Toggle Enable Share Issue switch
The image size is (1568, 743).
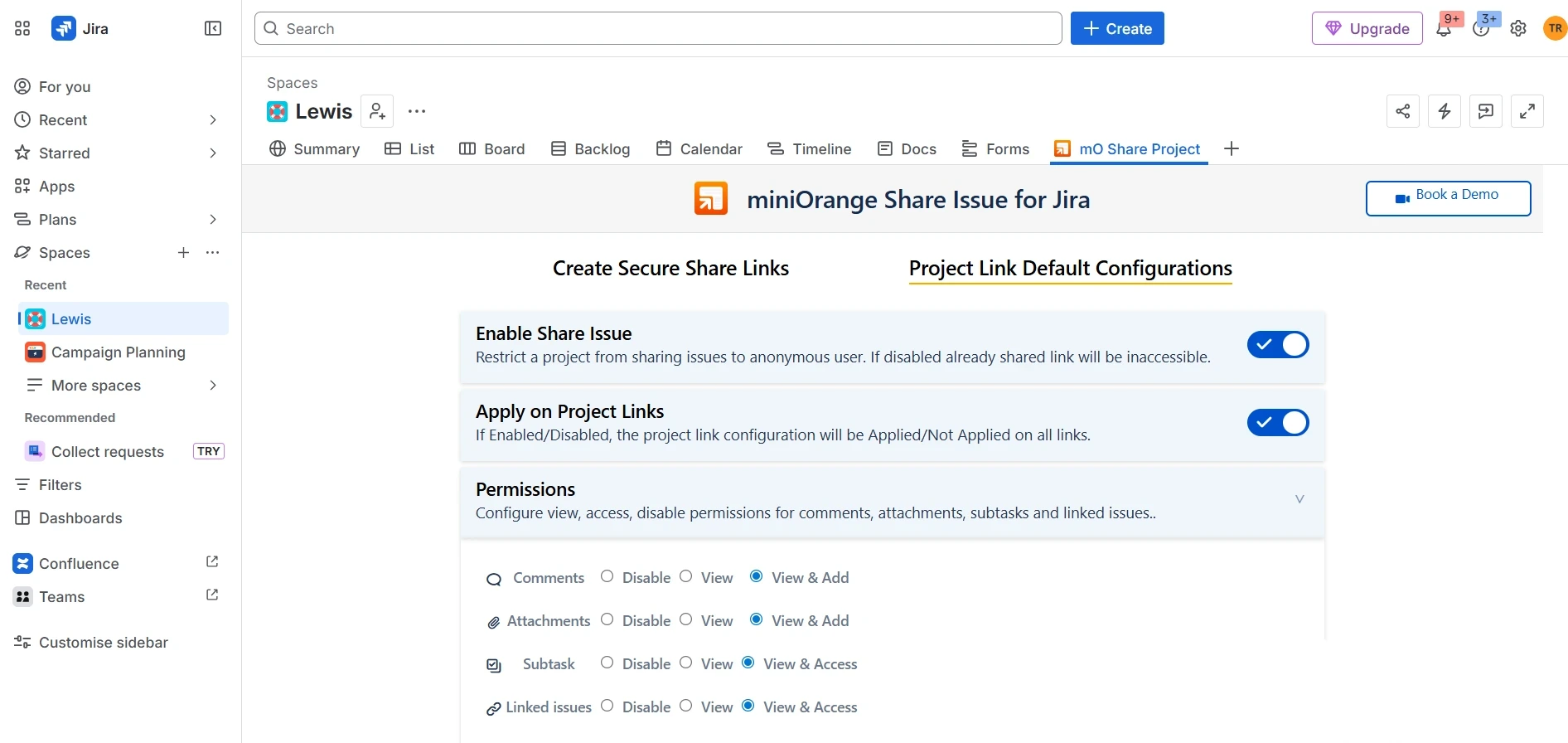[1278, 344]
